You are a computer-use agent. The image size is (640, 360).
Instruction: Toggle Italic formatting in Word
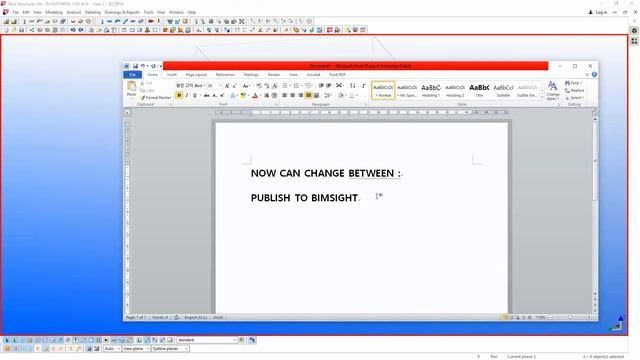187,95
